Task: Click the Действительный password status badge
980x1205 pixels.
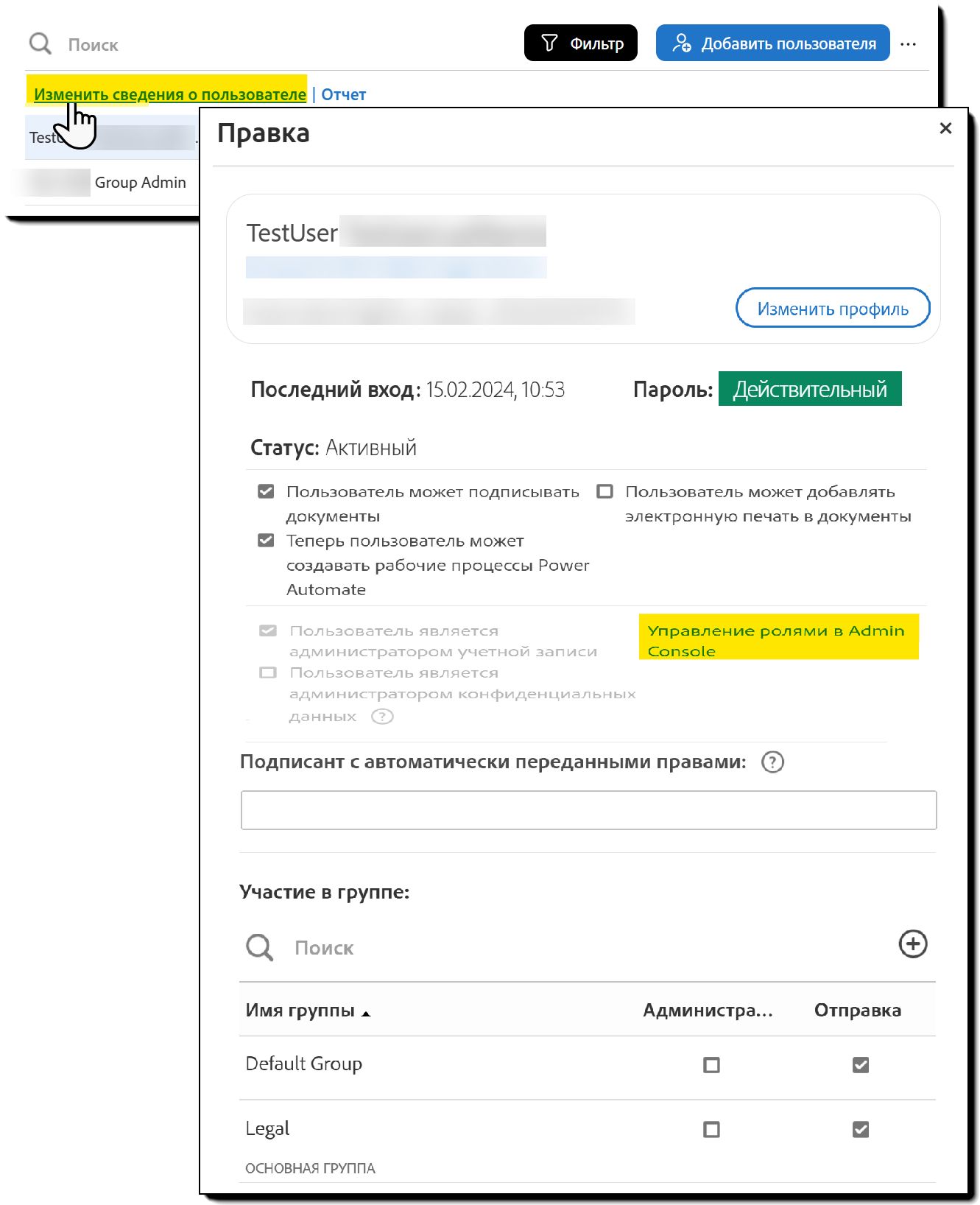Action: click(810, 389)
